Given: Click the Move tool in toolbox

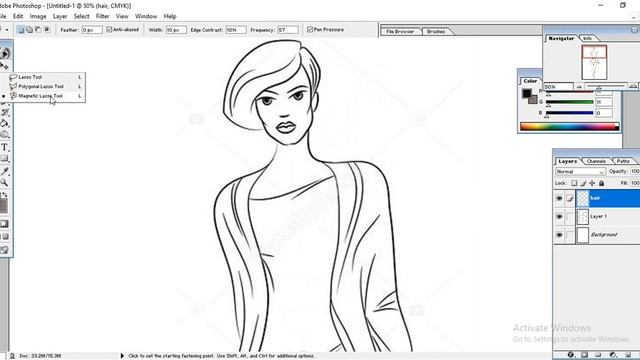Looking at the screenshot, I should click(x=4, y=66).
